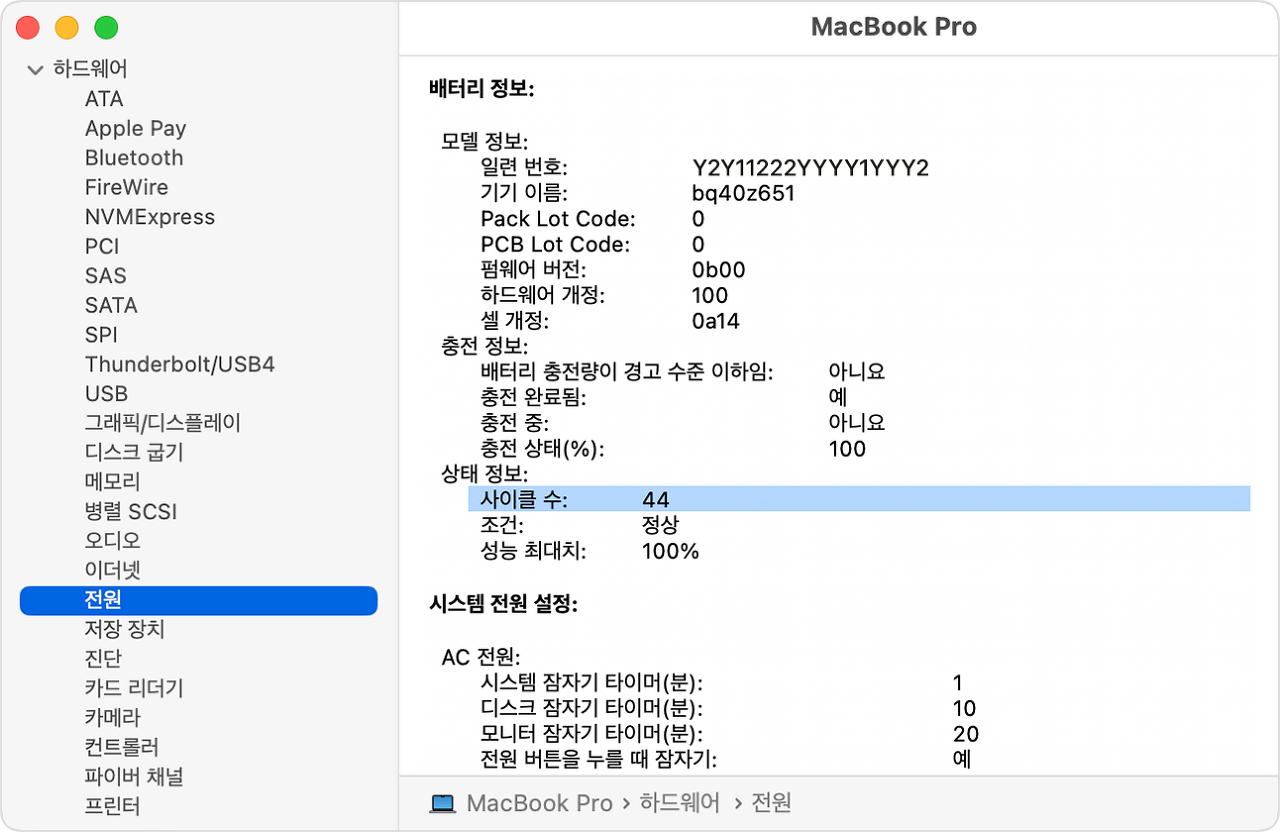Select SAS in the sidebar
This screenshot has width=1280, height=832.
tap(105, 276)
